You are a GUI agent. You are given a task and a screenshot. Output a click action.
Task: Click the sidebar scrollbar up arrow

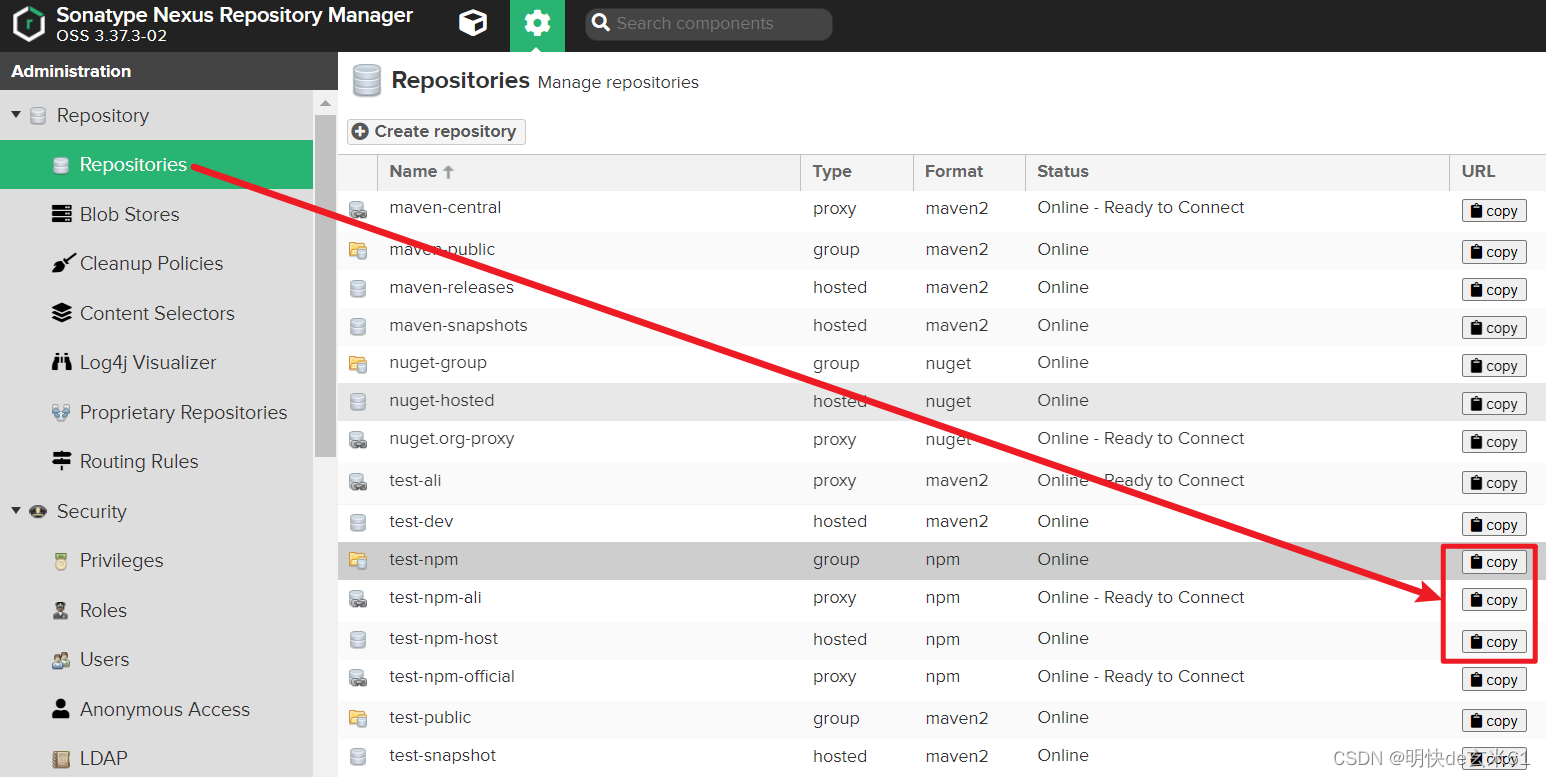(325, 103)
